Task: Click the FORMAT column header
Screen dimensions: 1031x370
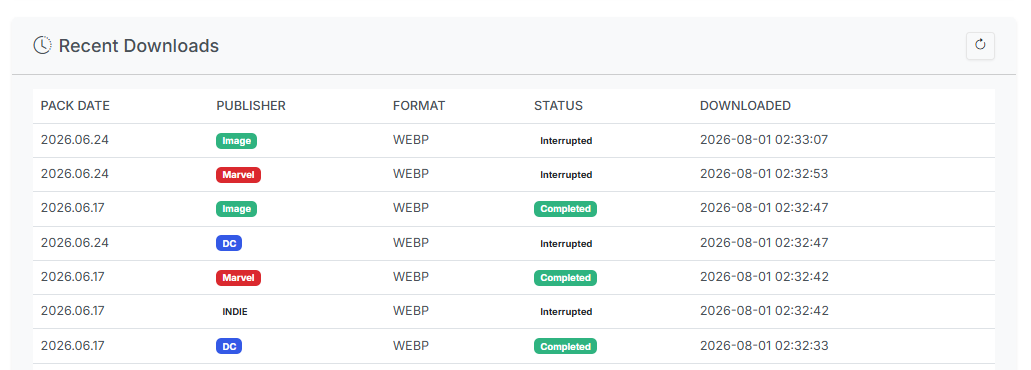Action: pyautogui.click(x=419, y=106)
